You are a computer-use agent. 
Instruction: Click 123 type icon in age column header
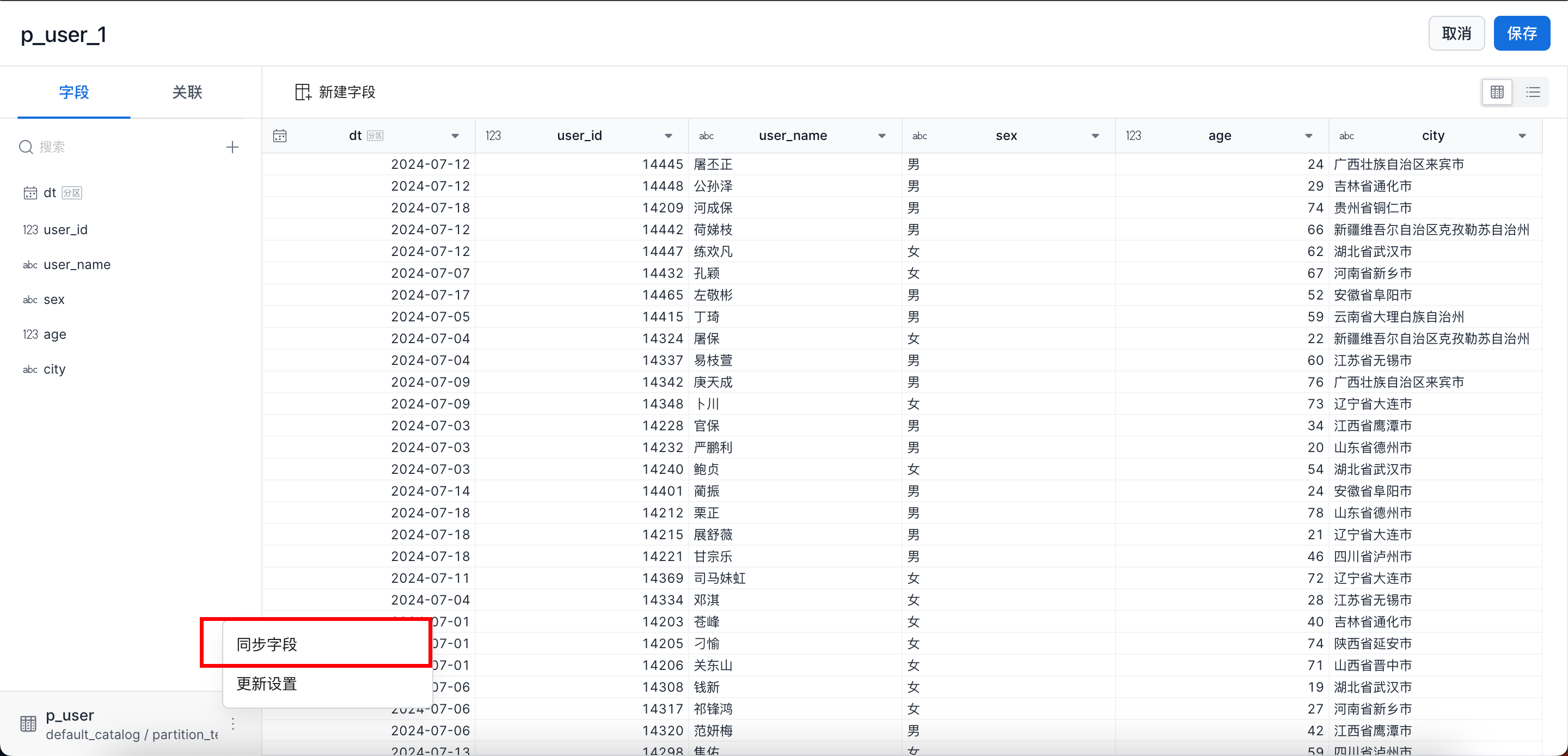1133,136
